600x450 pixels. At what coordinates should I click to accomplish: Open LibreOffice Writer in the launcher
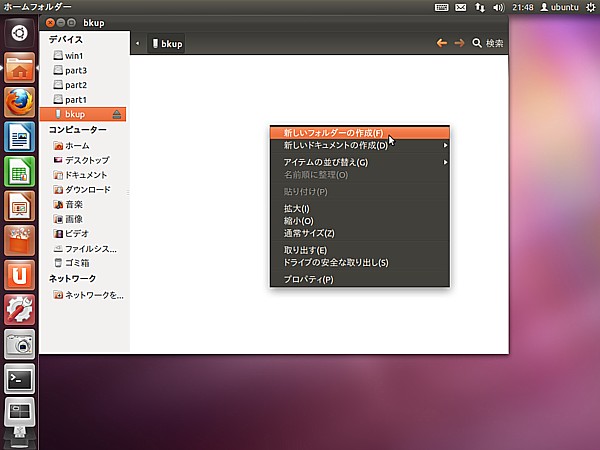coord(20,137)
